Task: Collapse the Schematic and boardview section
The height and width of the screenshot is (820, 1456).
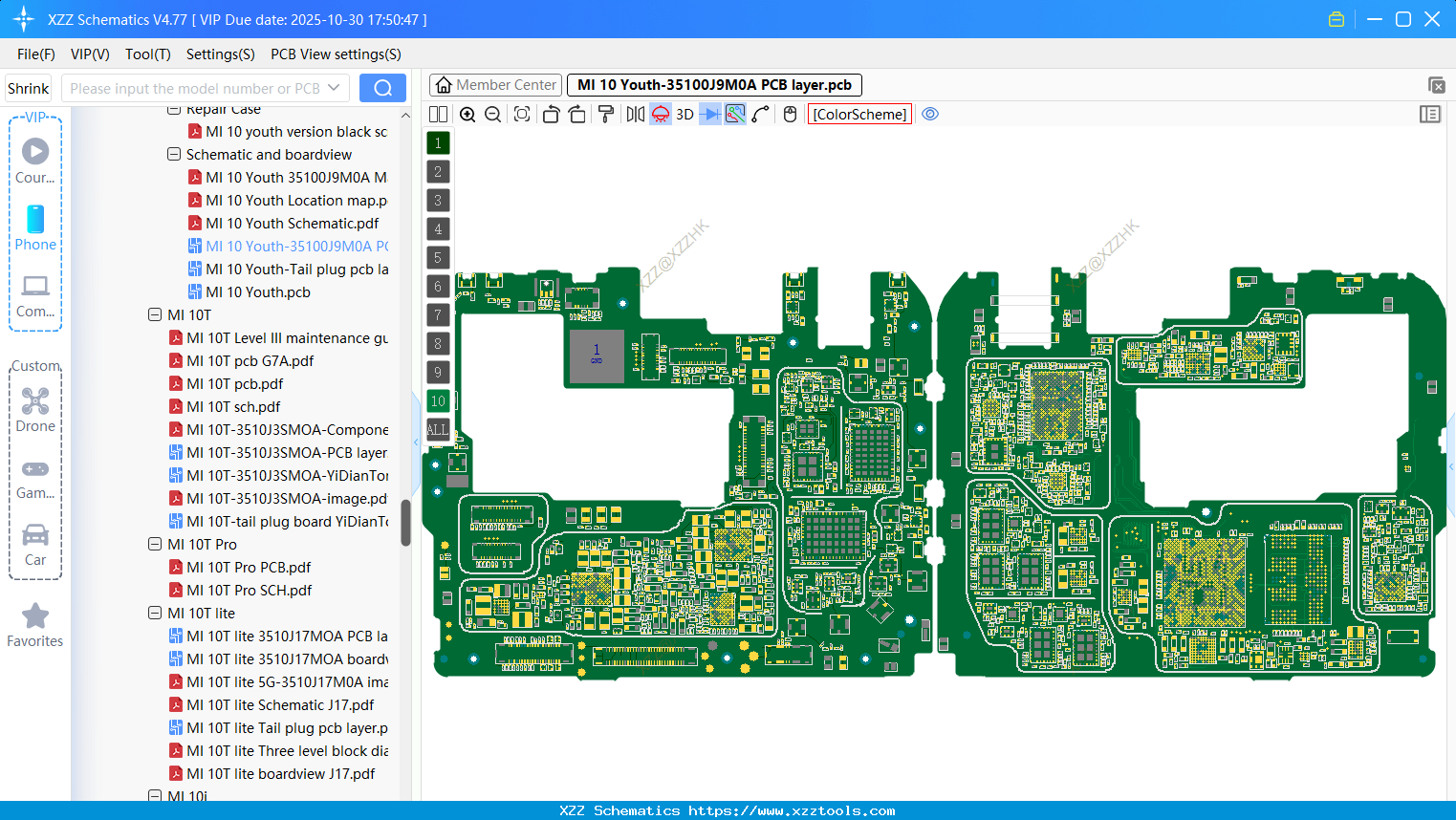Action: pos(174,154)
